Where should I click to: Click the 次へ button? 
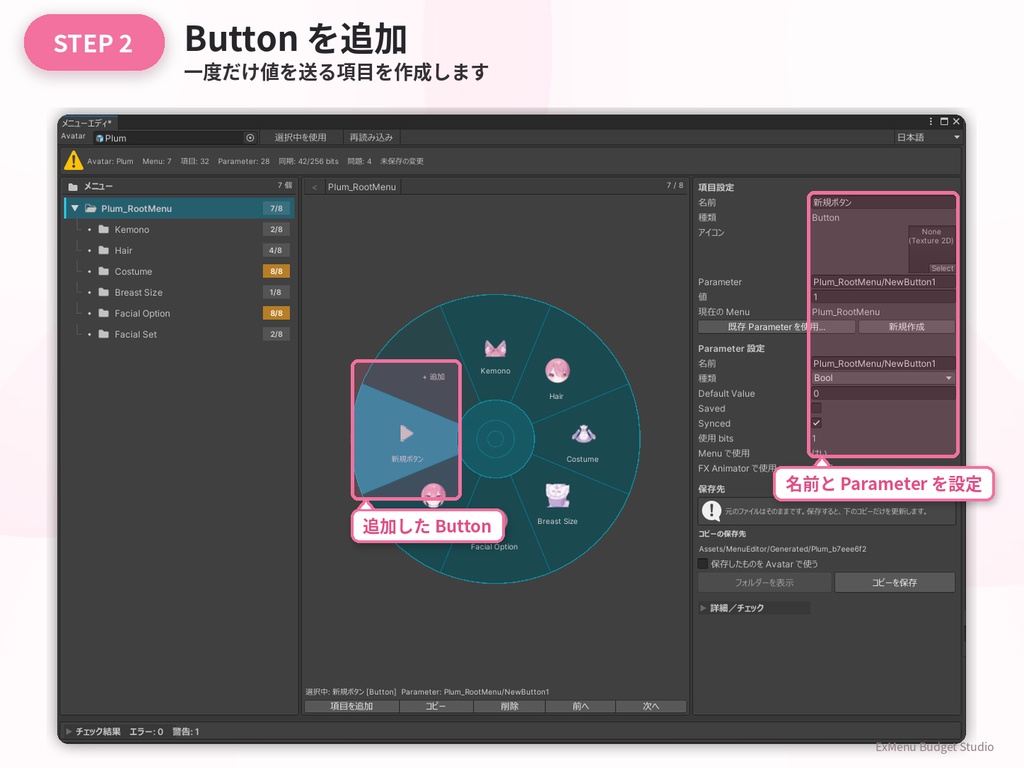click(651, 706)
